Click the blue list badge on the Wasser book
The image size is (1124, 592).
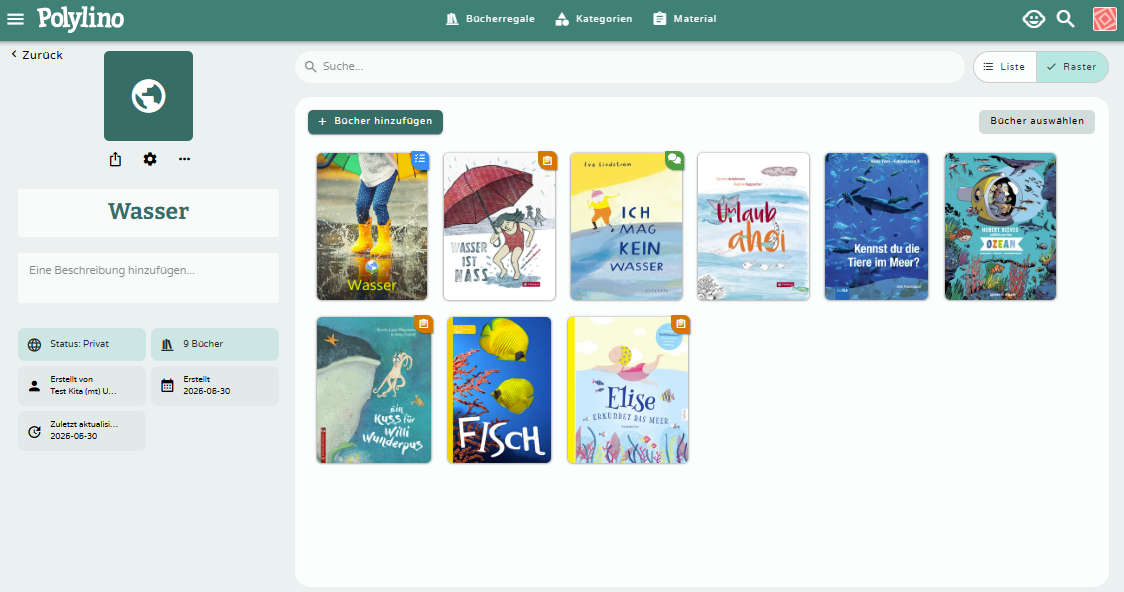click(419, 160)
